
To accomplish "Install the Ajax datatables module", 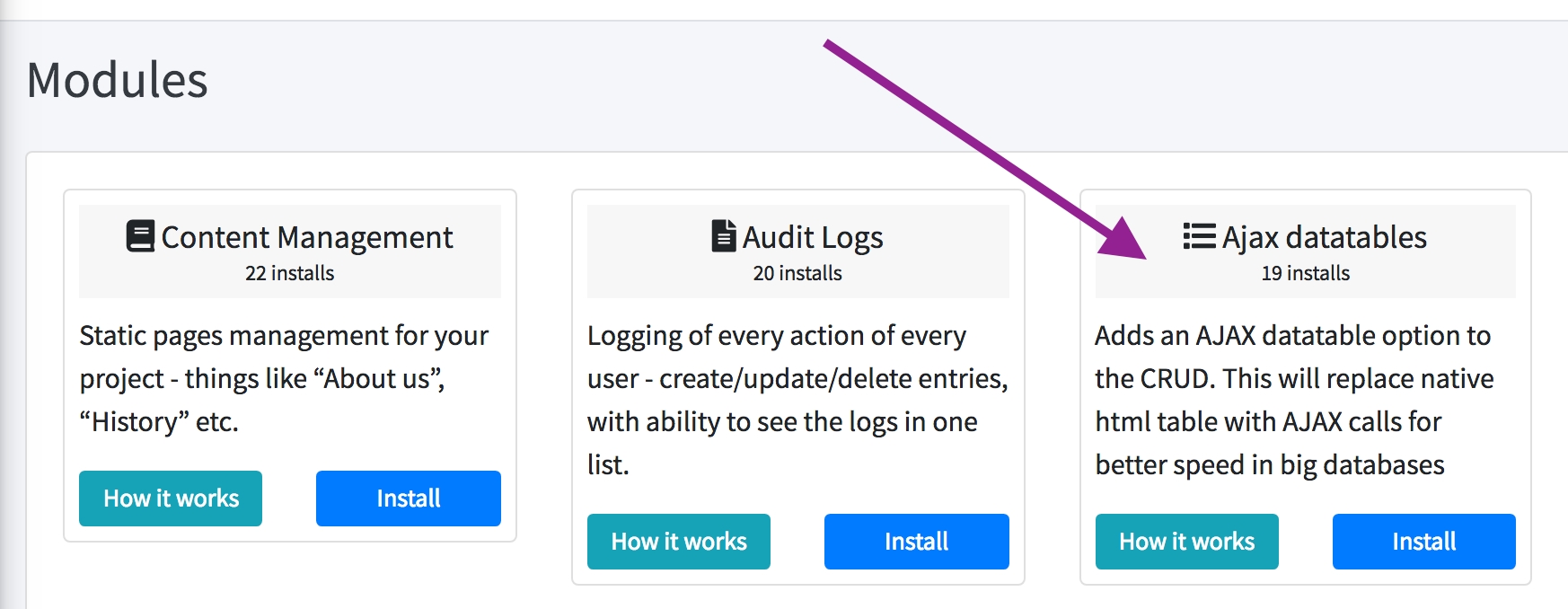I will click(x=1423, y=542).
